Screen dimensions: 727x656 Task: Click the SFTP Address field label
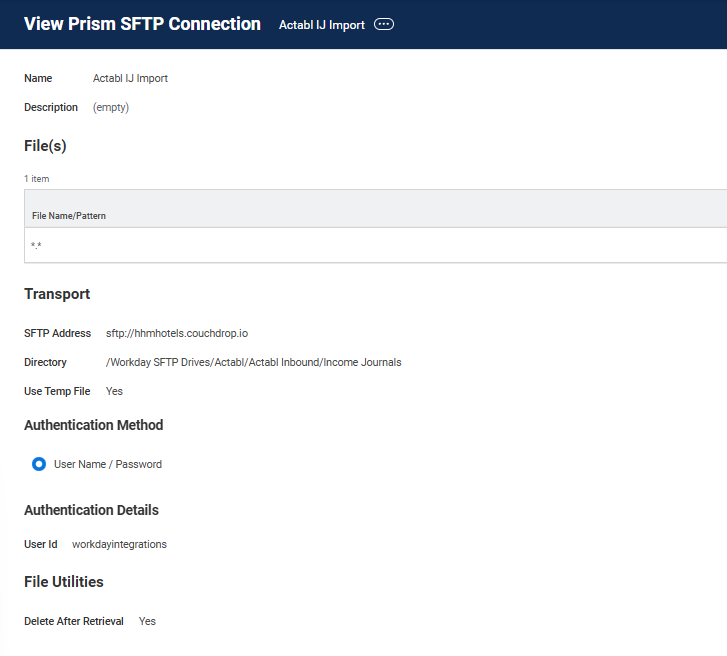click(x=57, y=333)
